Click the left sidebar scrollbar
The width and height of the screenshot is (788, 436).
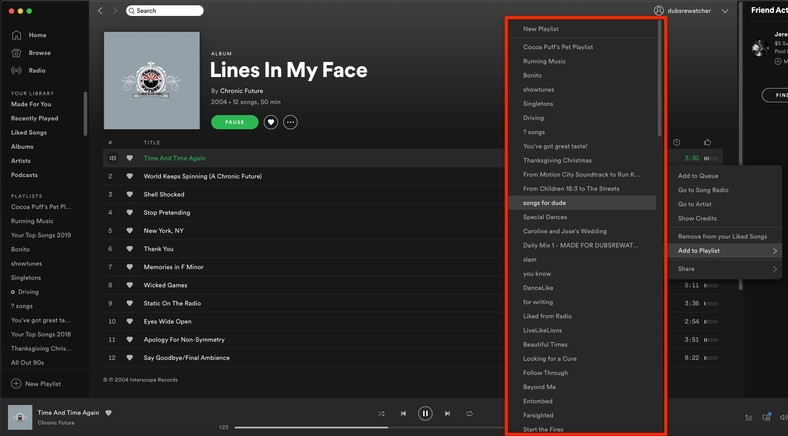pyautogui.click(x=85, y=114)
